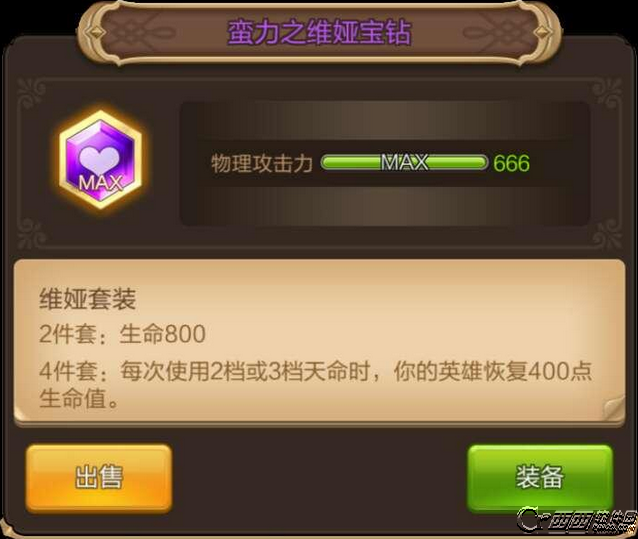Click the green 装备 equip button
This screenshot has height=539, width=638.
click(540, 477)
